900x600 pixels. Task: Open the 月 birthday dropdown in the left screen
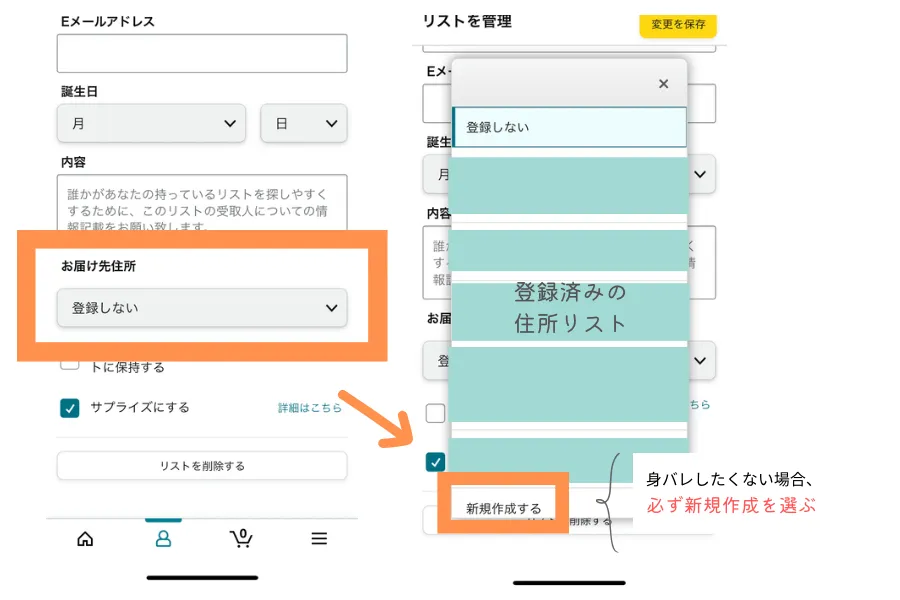click(x=152, y=123)
